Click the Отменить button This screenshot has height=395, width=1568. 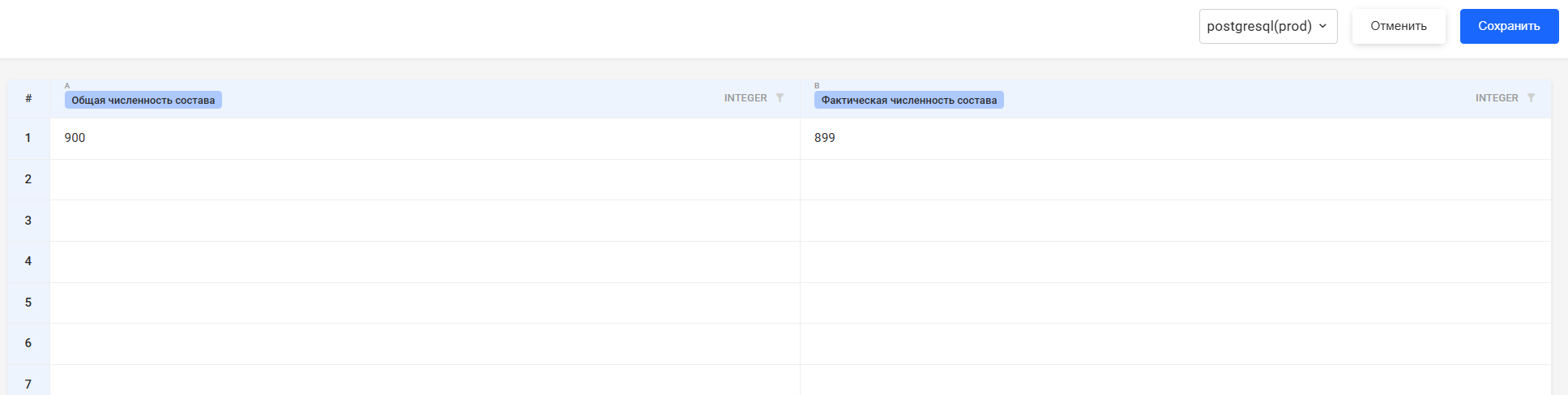click(x=1399, y=26)
